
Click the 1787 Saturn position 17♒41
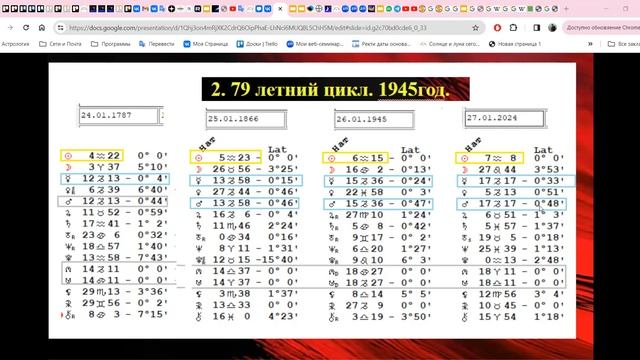coord(100,223)
